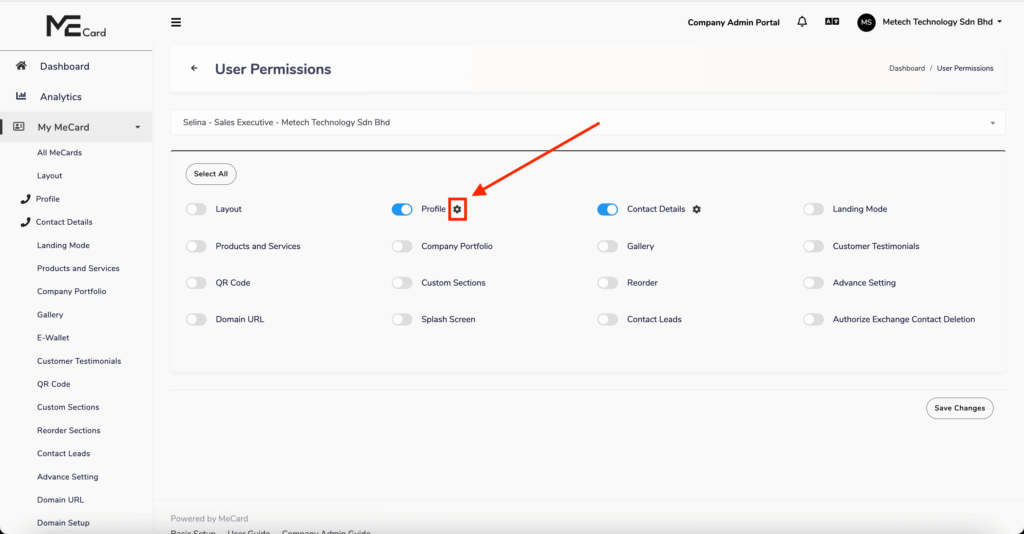This screenshot has width=1024, height=534.
Task: Click the Dashboard breadcrumb link
Action: pos(906,69)
